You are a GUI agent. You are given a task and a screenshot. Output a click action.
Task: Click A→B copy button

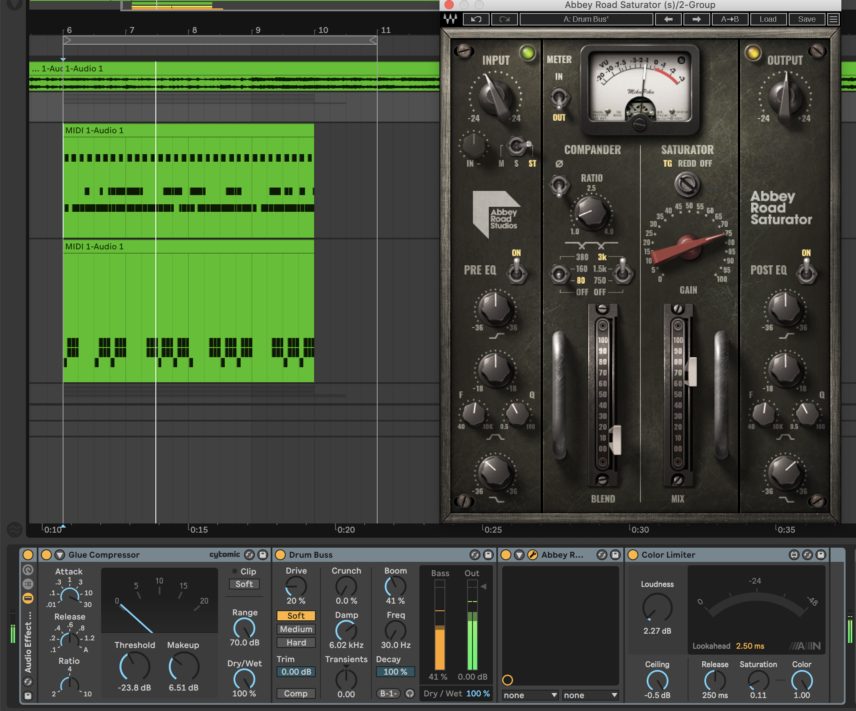coord(729,20)
